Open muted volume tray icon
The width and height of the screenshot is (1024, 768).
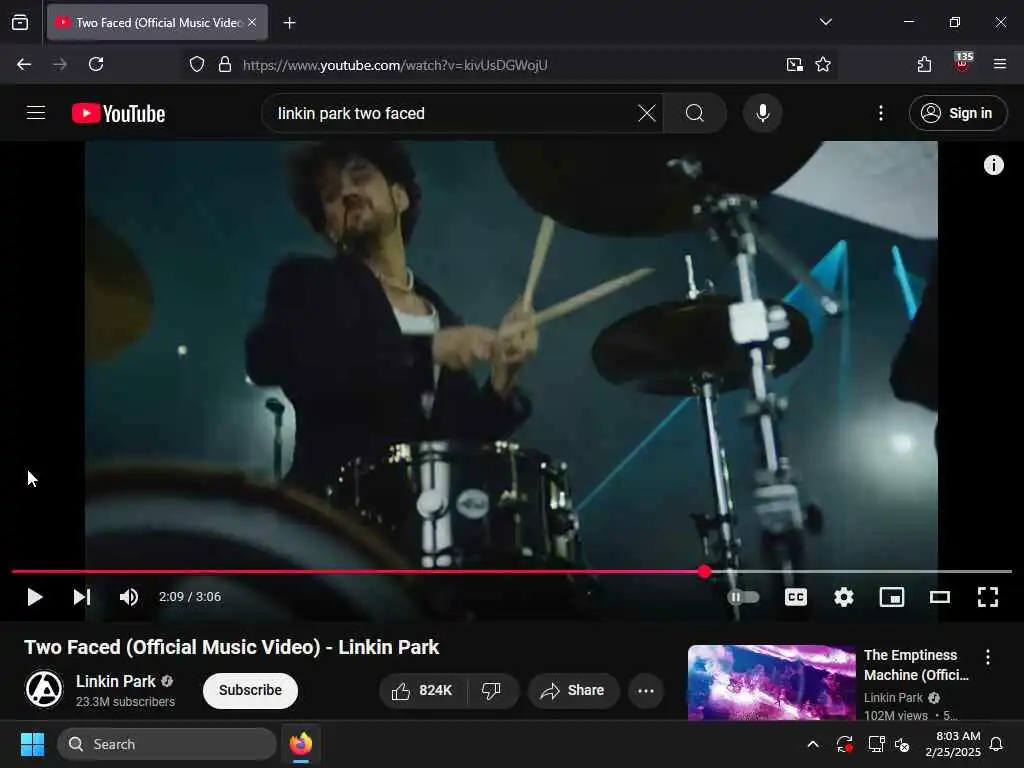[x=903, y=744]
